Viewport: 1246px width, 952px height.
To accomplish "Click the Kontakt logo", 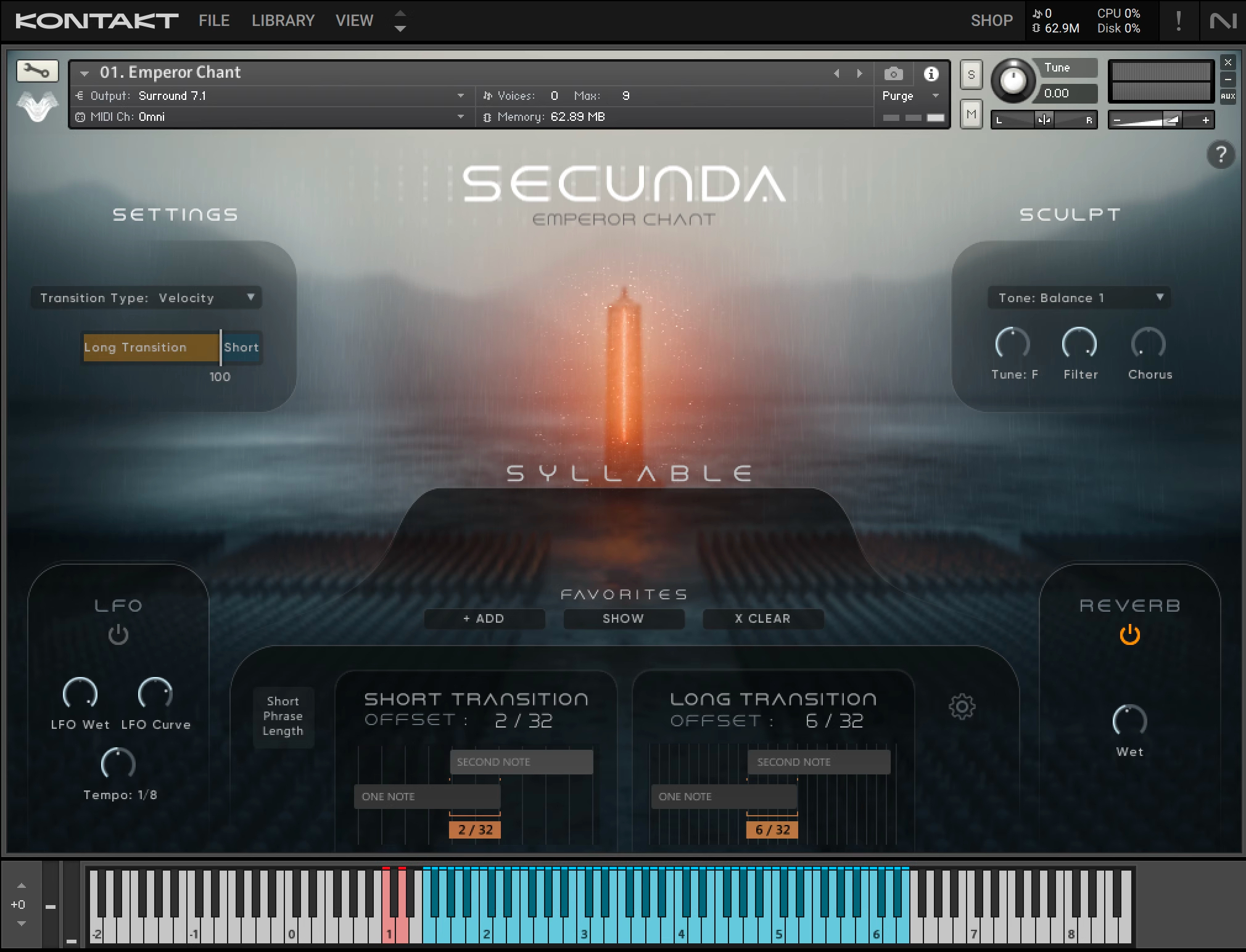I will pyautogui.click(x=97, y=21).
